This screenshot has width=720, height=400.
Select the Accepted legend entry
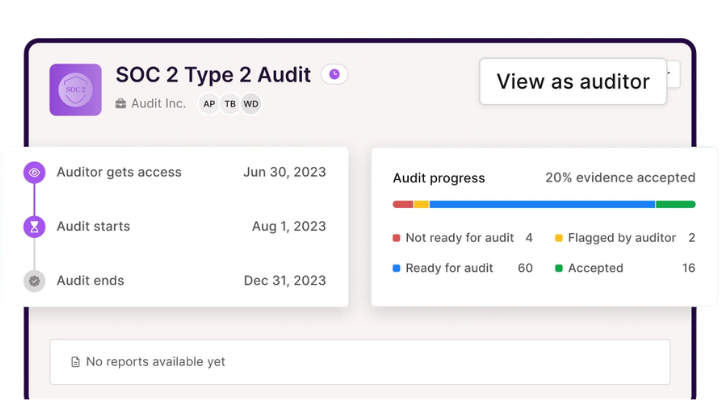[x=595, y=268]
